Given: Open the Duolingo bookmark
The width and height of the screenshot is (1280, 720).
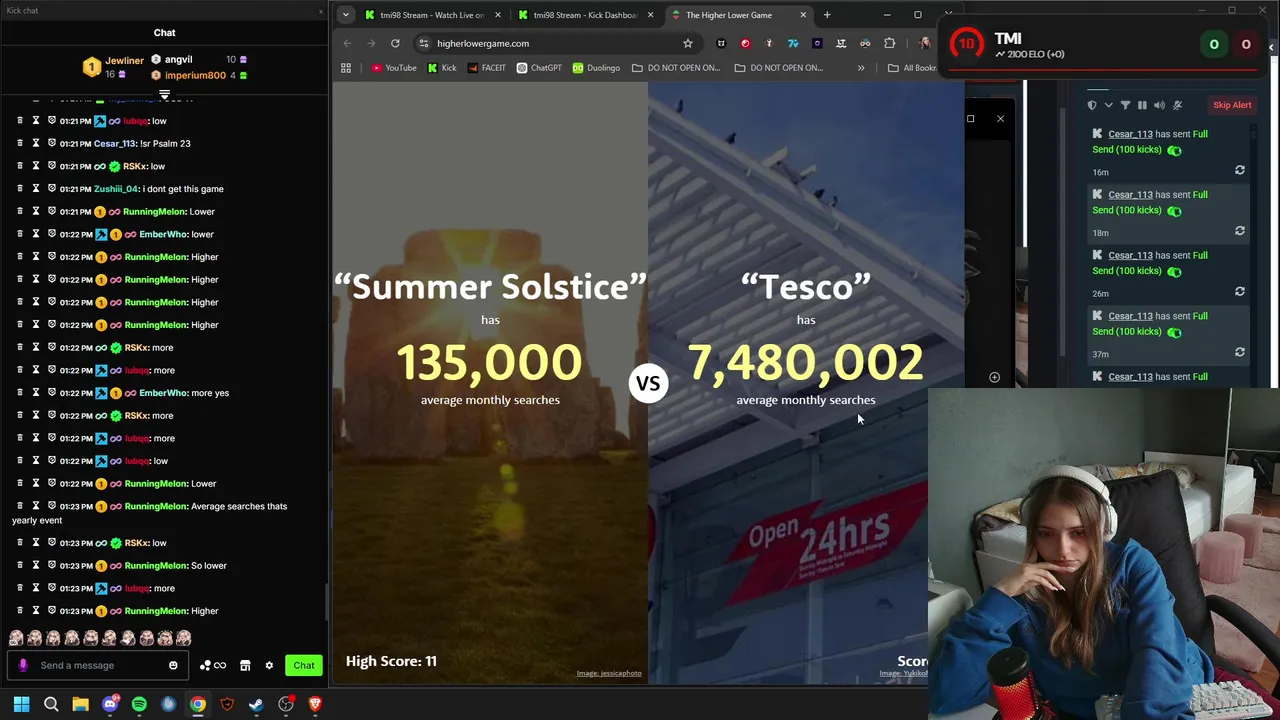Looking at the screenshot, I should tap(596, 68).
